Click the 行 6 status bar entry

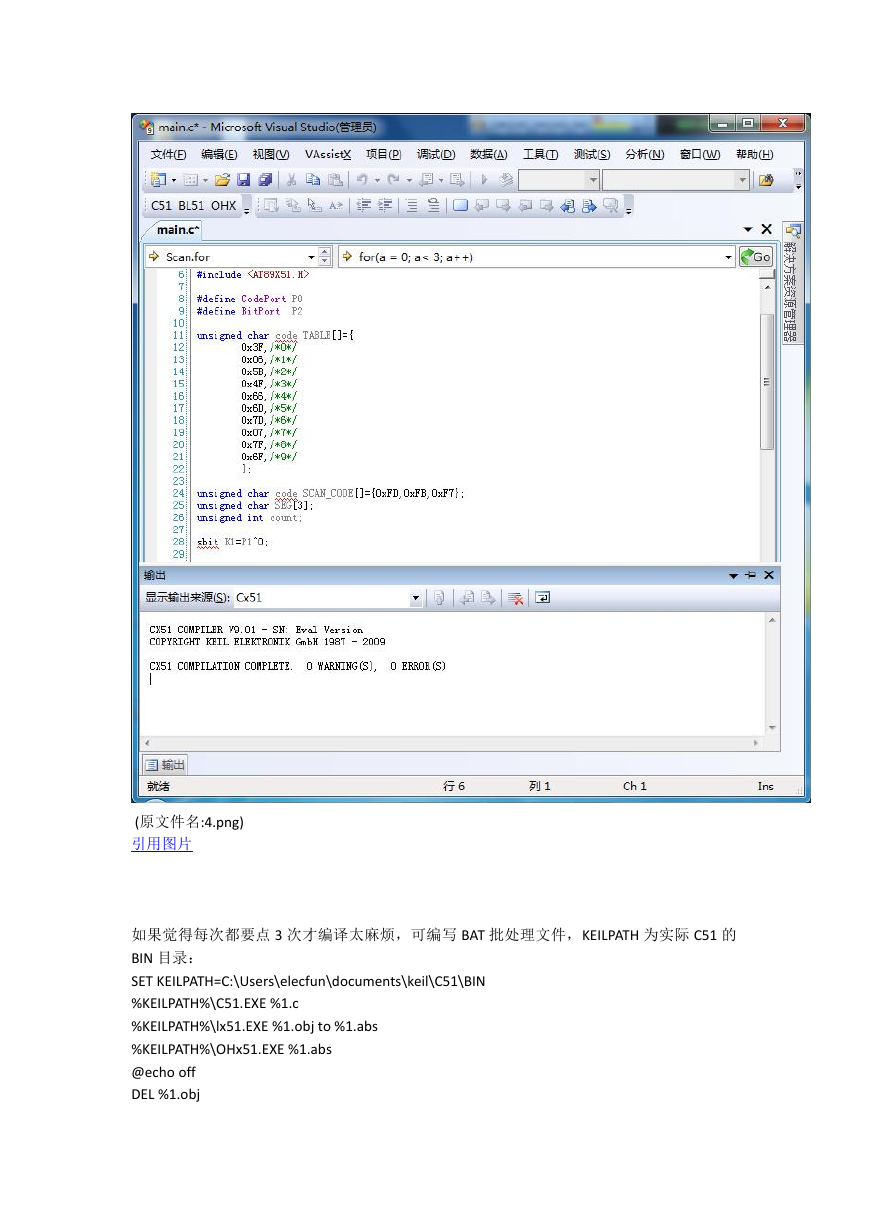[455, 787]
